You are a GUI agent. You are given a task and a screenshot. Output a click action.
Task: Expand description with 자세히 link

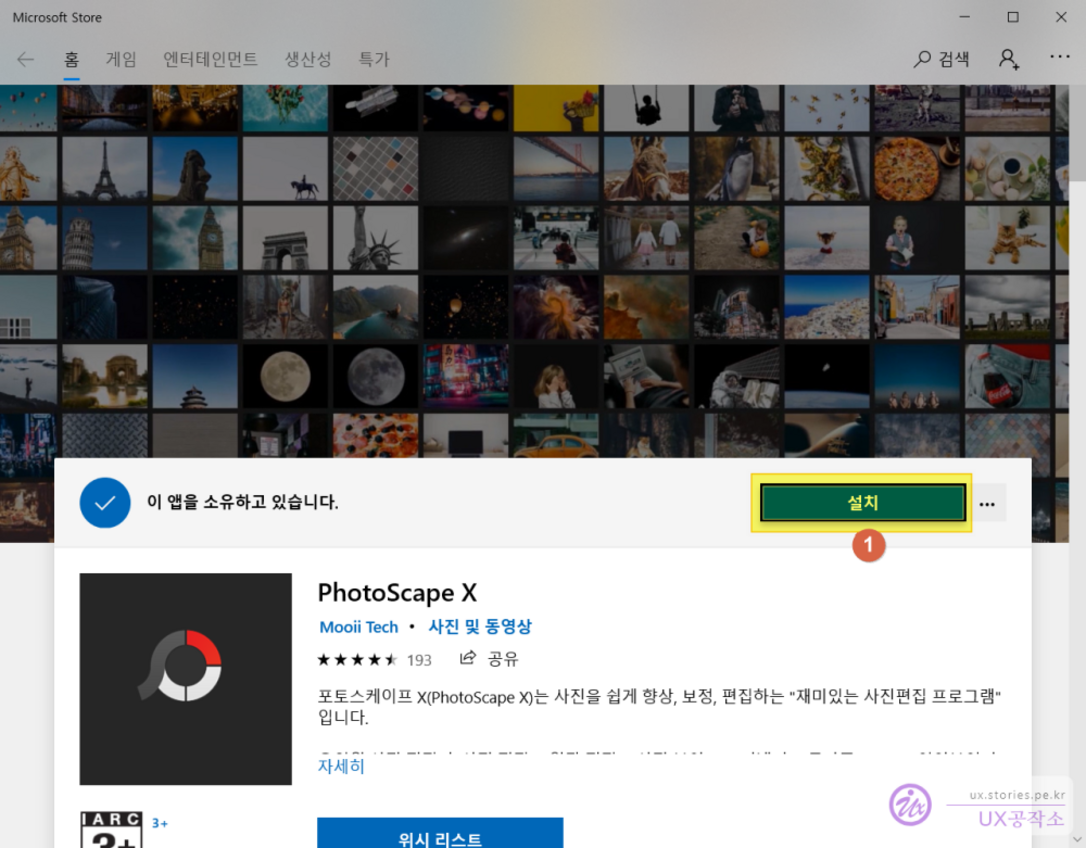click(341, 767)
